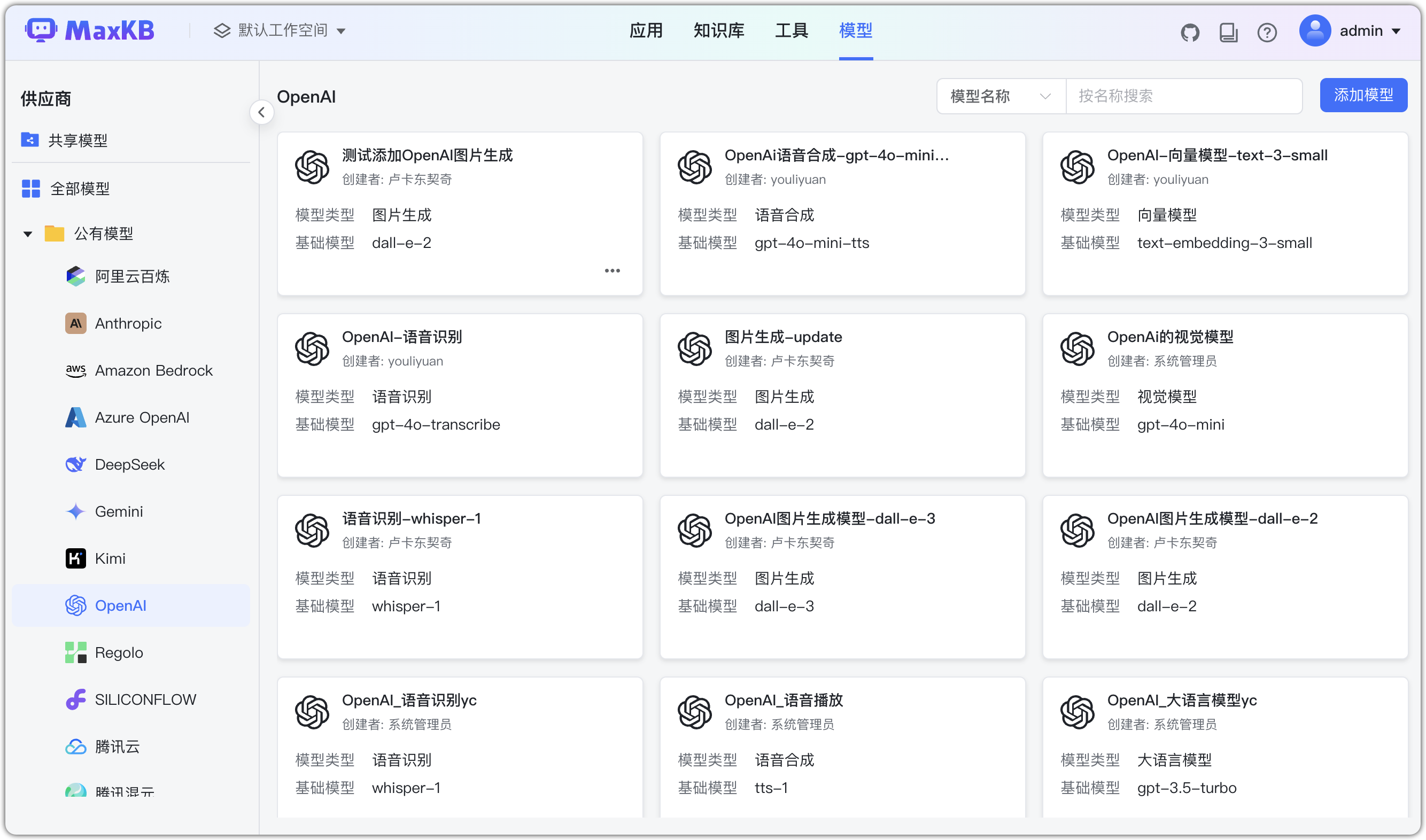Image resolution: width=1426 pixels, height=840 pixels.
Task: Click the gpt-4o-mini-tts base model value
Action: point(811,243)
